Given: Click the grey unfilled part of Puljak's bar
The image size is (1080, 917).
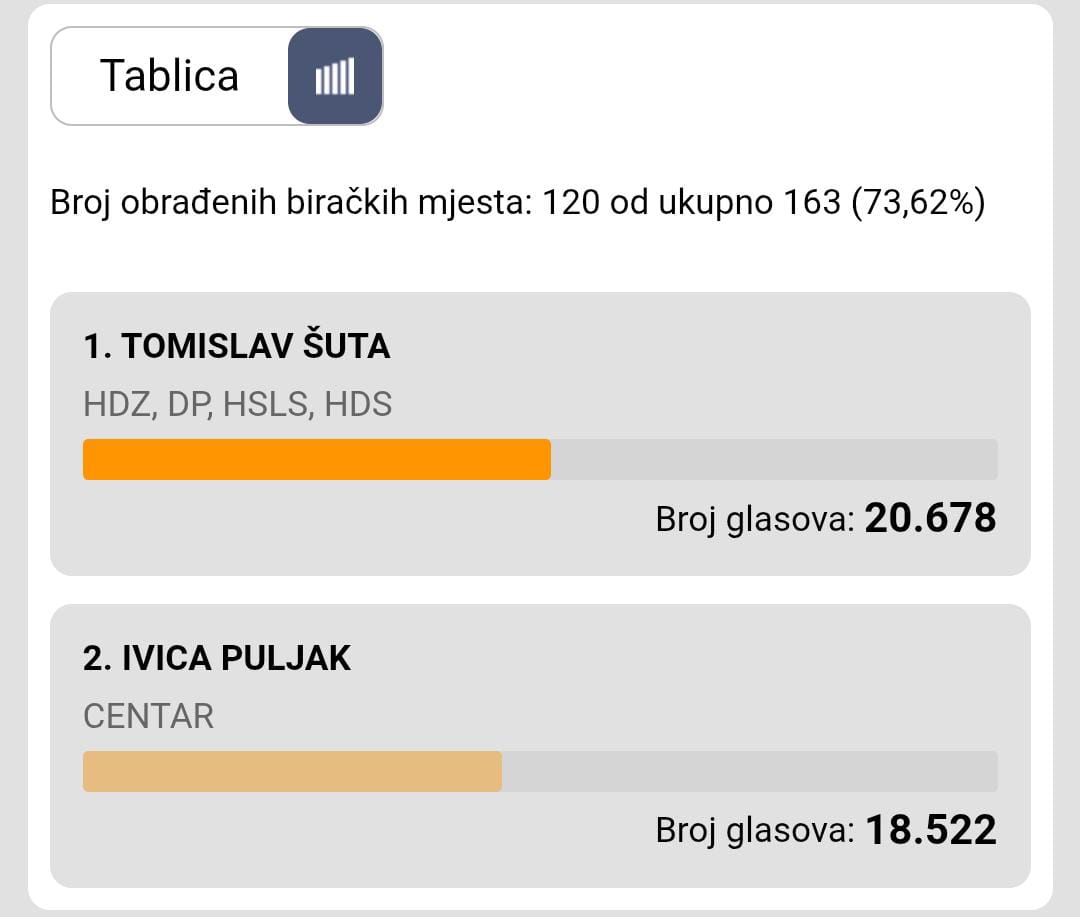Looking at the screenshot, I should (x=750, y=771).
